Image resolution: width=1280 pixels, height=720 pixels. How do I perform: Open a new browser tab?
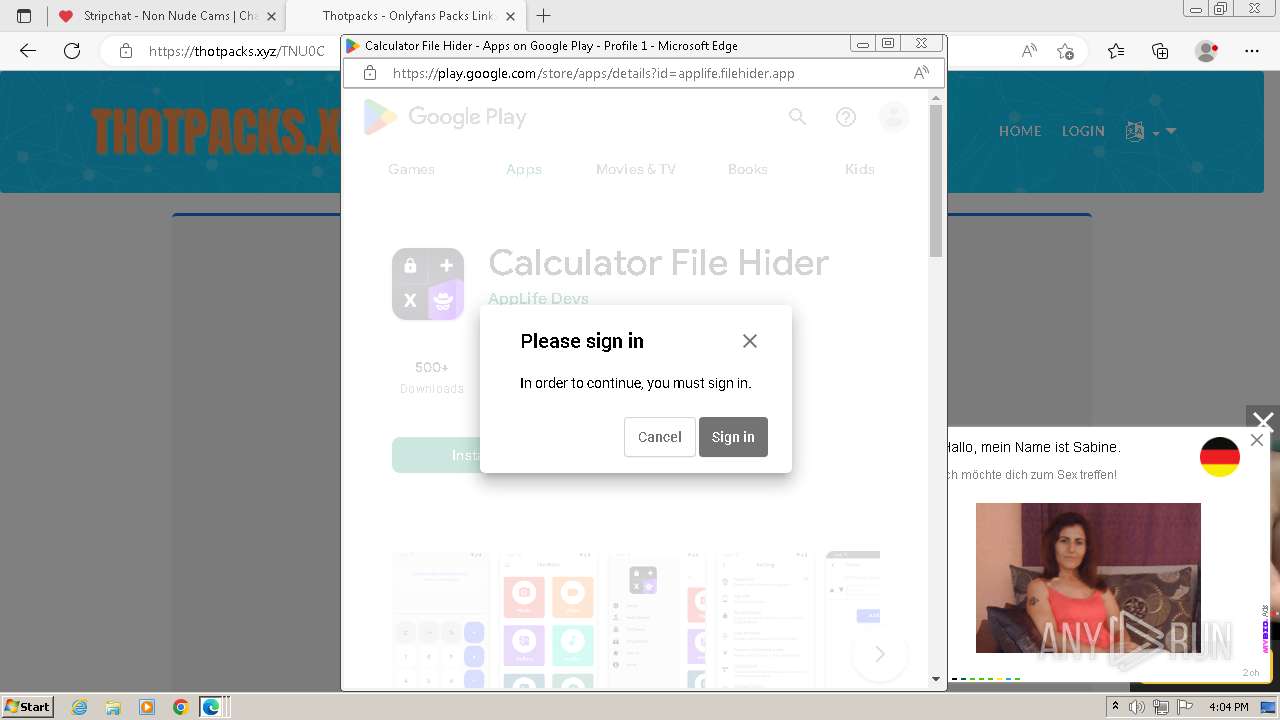tap(544, 16)
